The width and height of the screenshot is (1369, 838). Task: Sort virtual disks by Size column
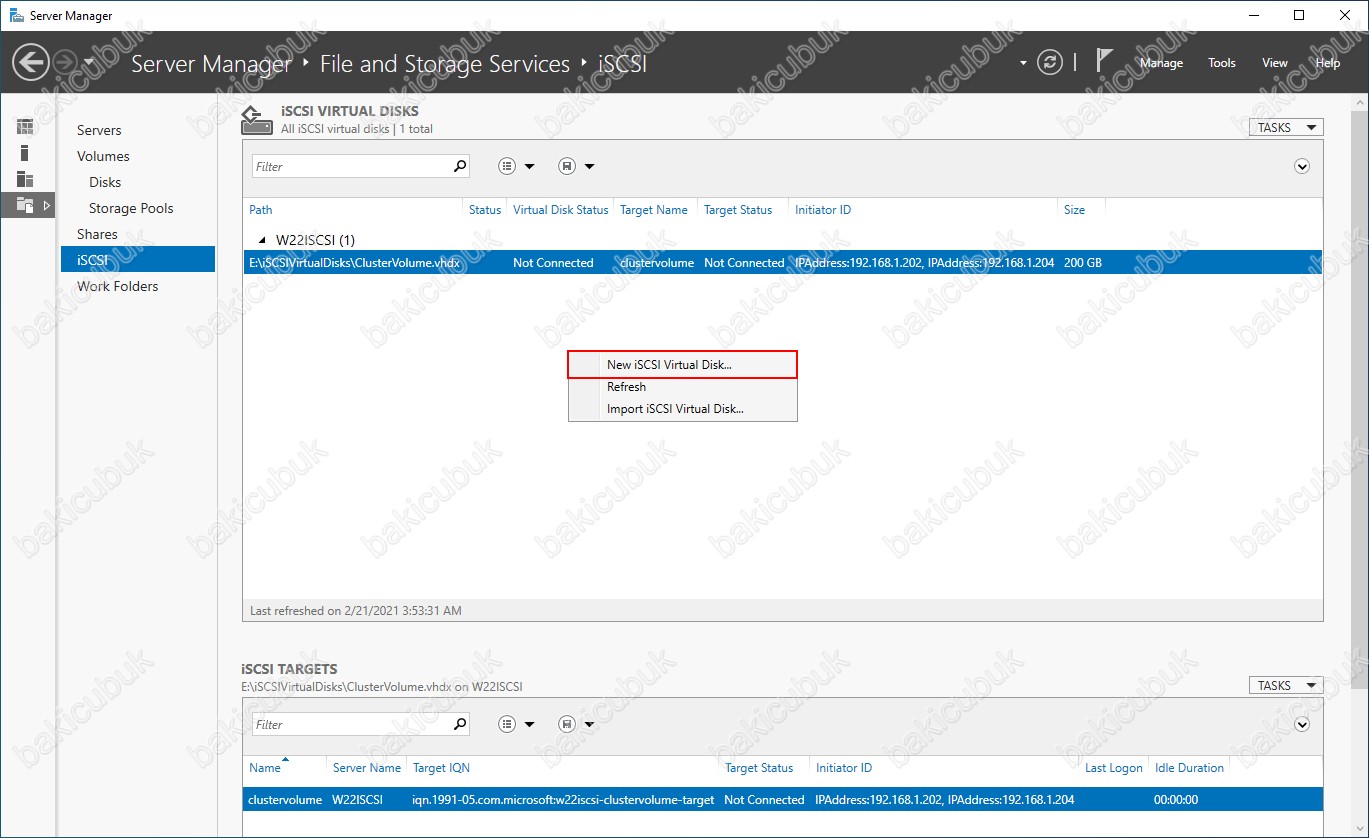click(x=1074, y=210)
